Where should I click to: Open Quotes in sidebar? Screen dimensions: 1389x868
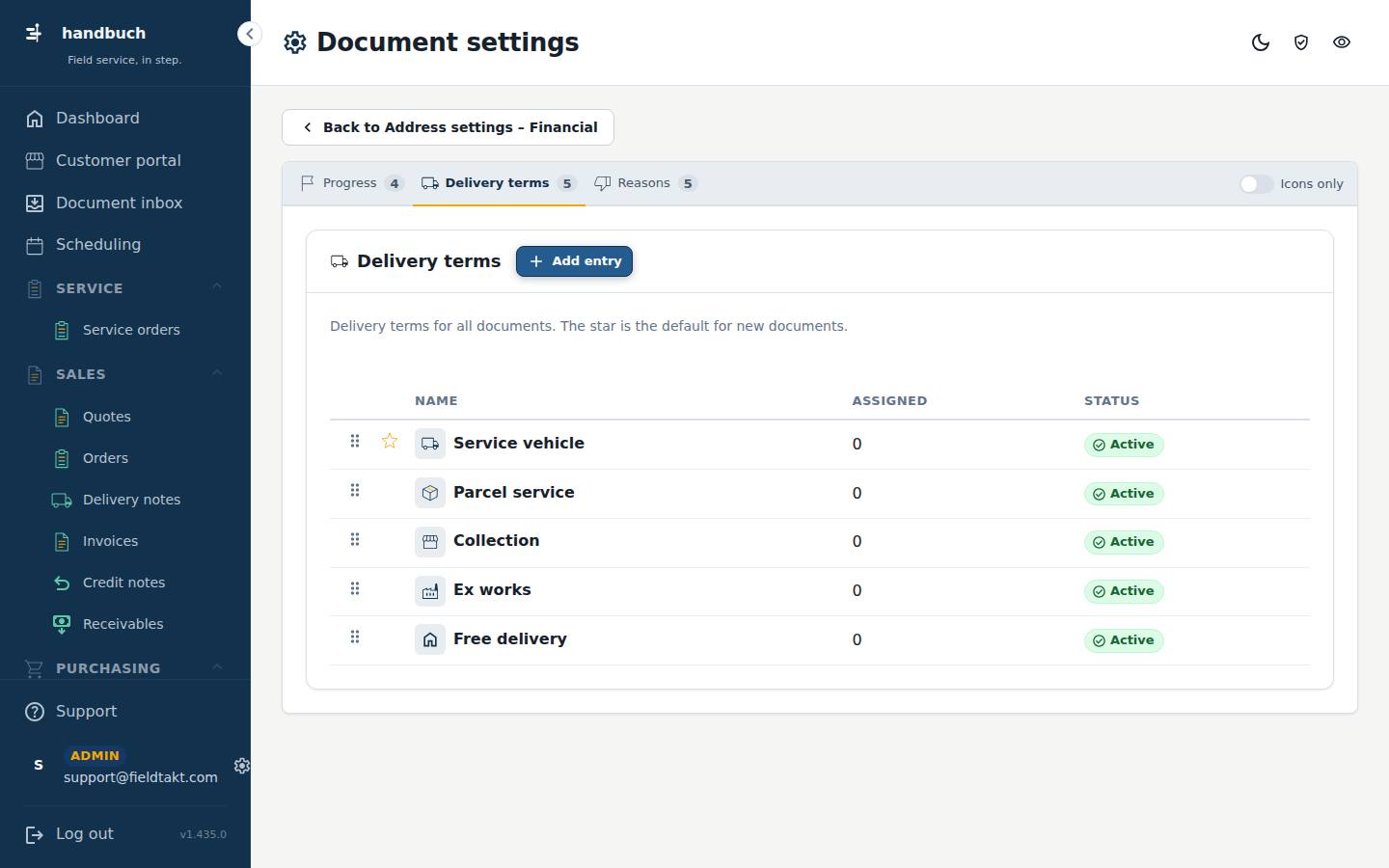pos(139,417)
